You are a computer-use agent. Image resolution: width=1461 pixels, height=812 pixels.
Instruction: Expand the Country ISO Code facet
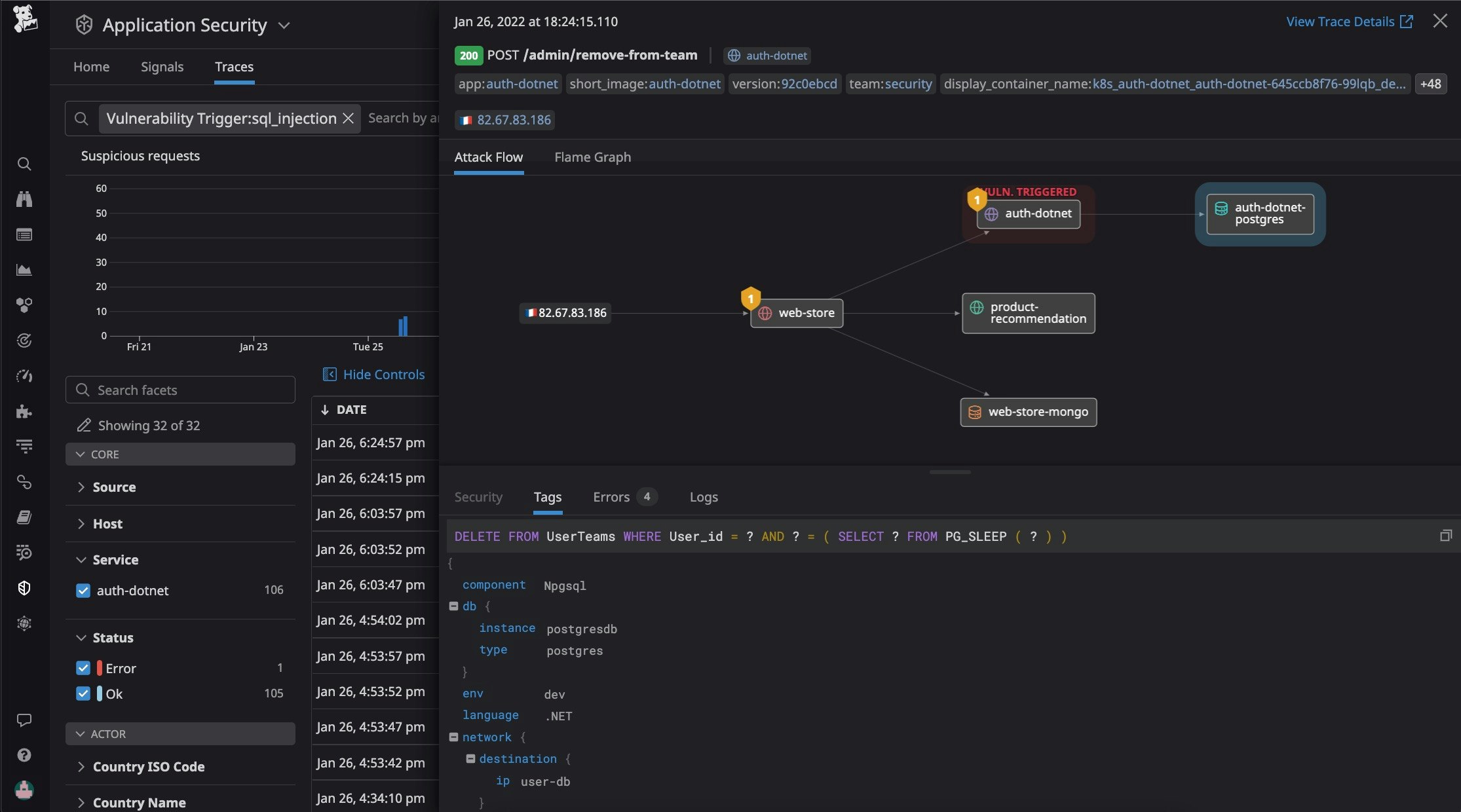pos(148,767)
